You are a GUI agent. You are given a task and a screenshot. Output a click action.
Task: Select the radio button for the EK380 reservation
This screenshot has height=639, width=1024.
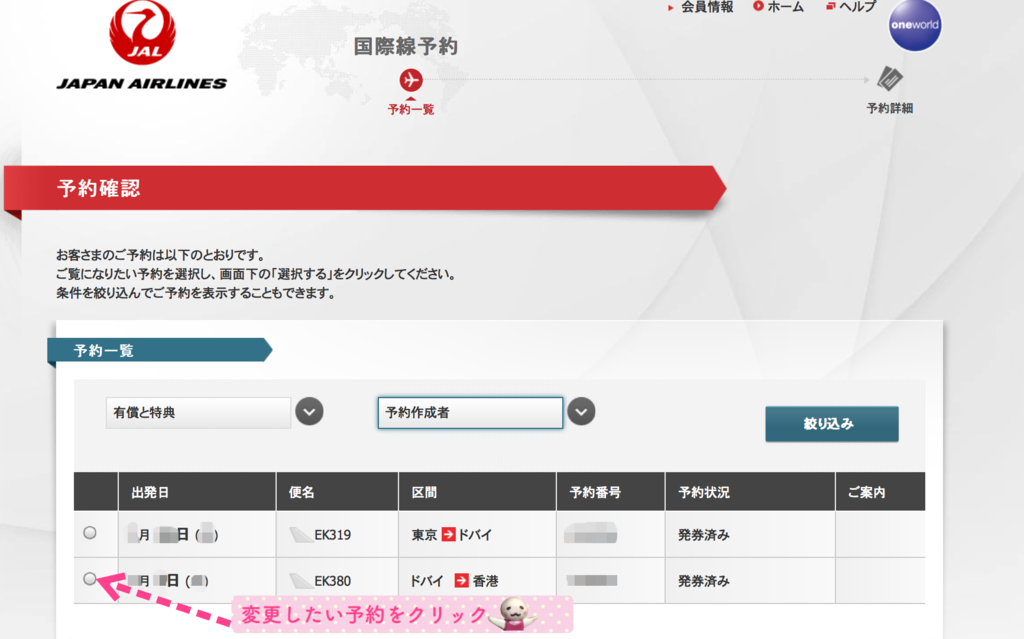pos(90,579)
